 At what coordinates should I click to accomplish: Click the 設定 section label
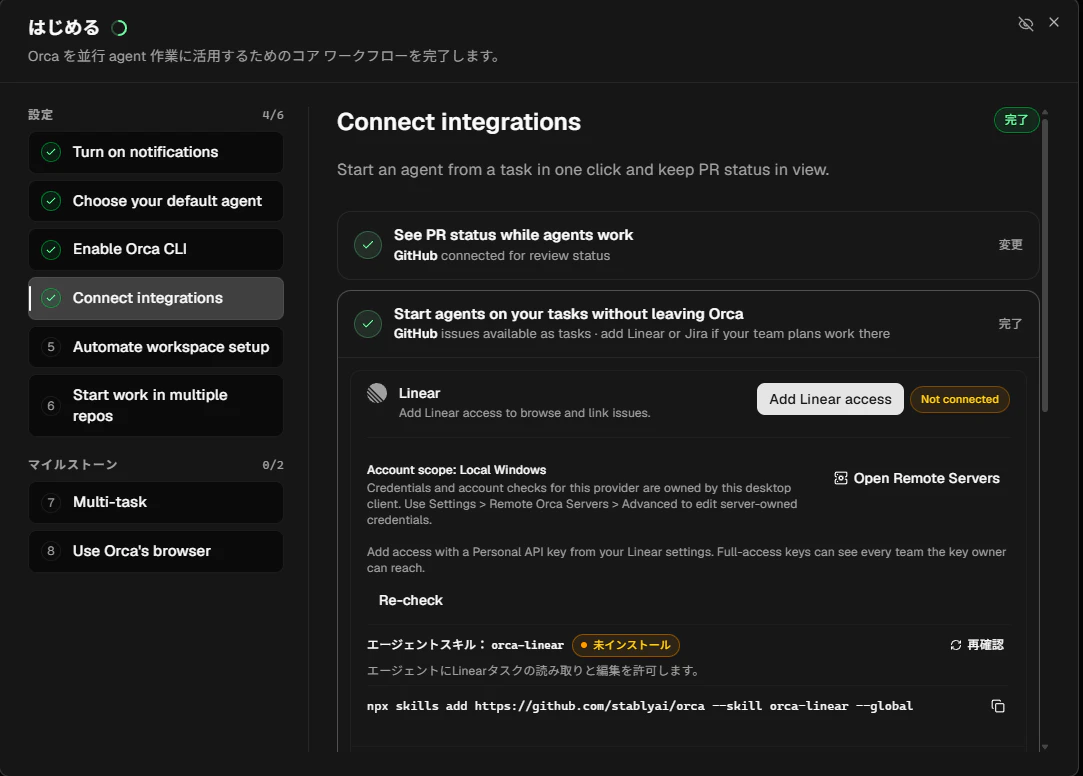click(x=40, y=115)
